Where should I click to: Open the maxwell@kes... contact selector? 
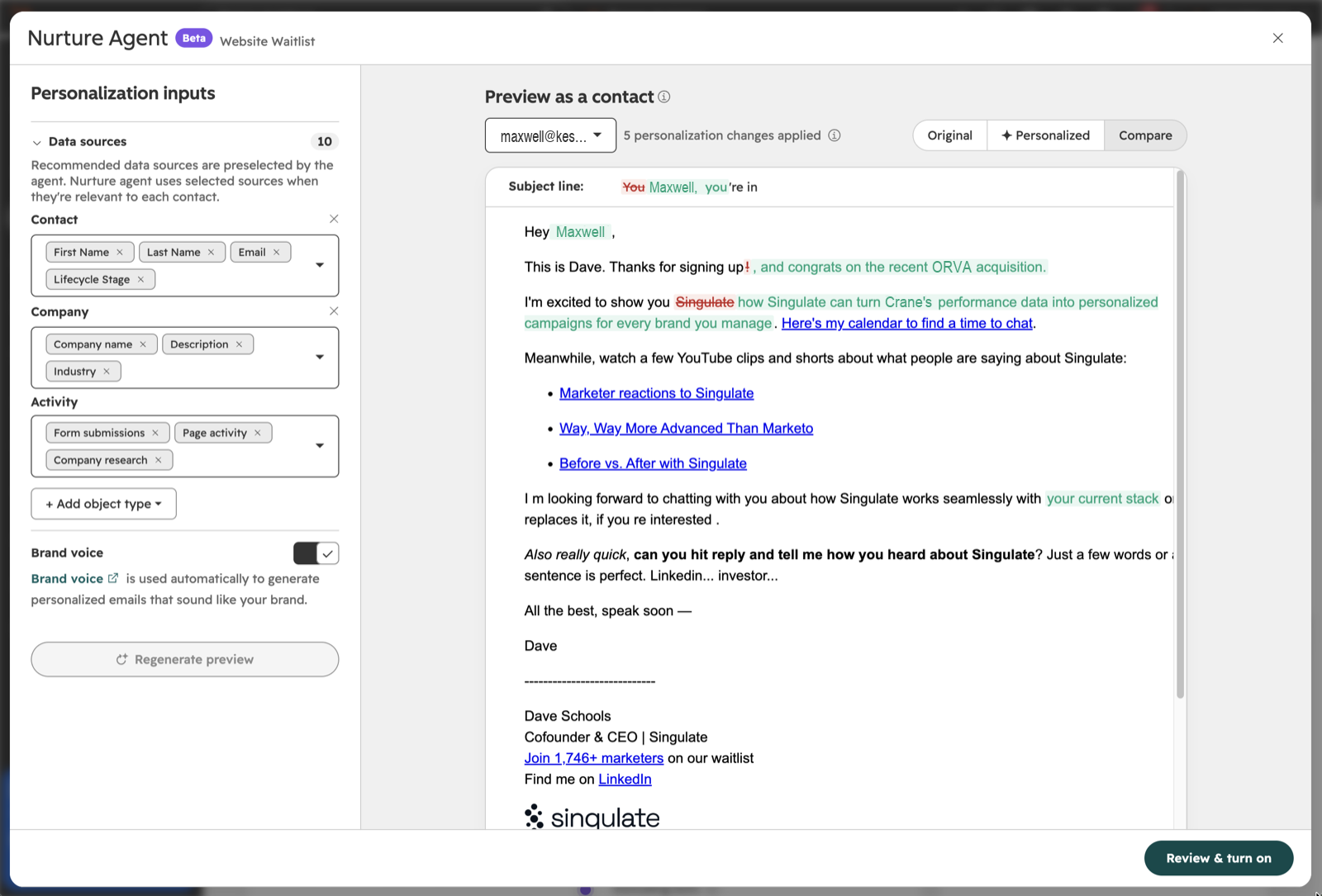point(550,135)
